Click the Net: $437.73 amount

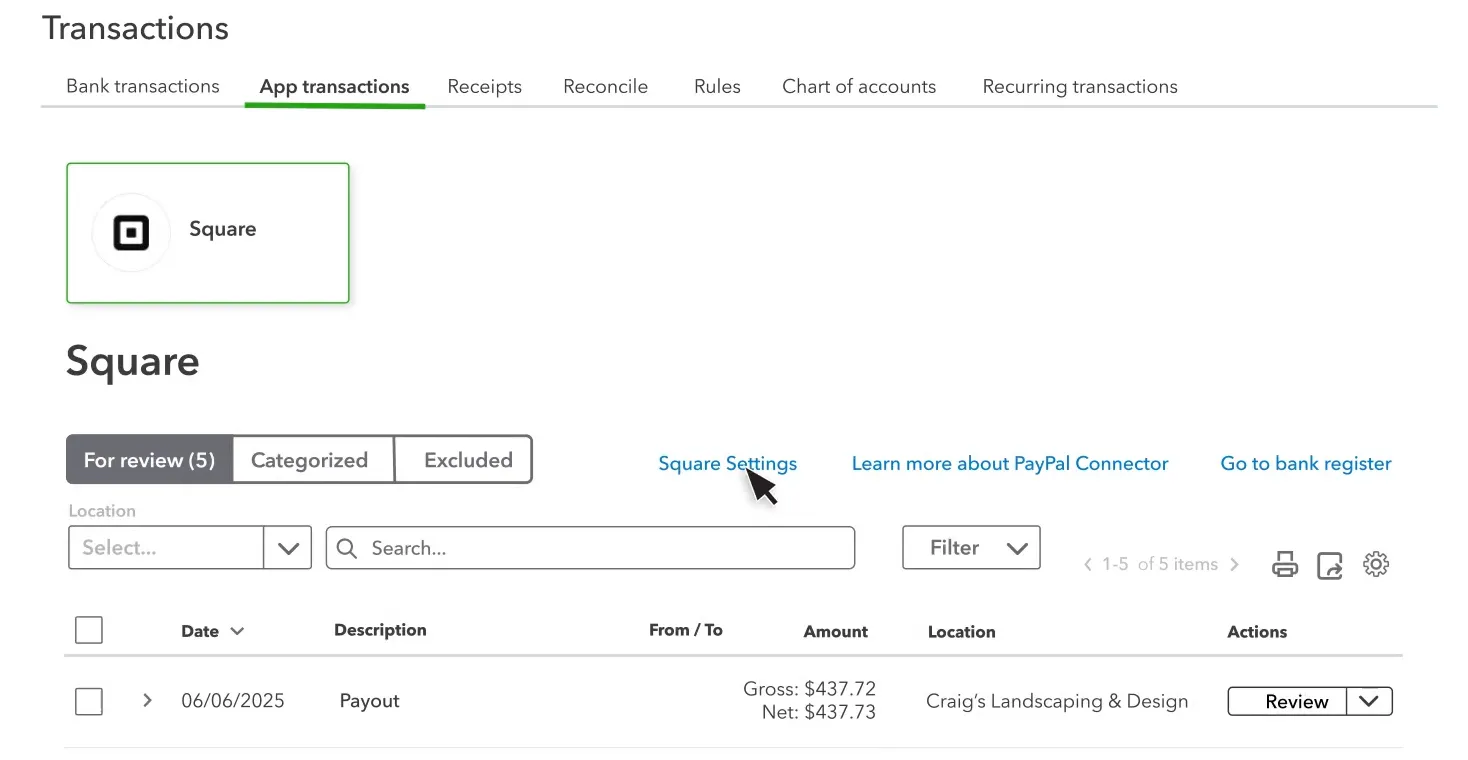[x=819, y=713]
